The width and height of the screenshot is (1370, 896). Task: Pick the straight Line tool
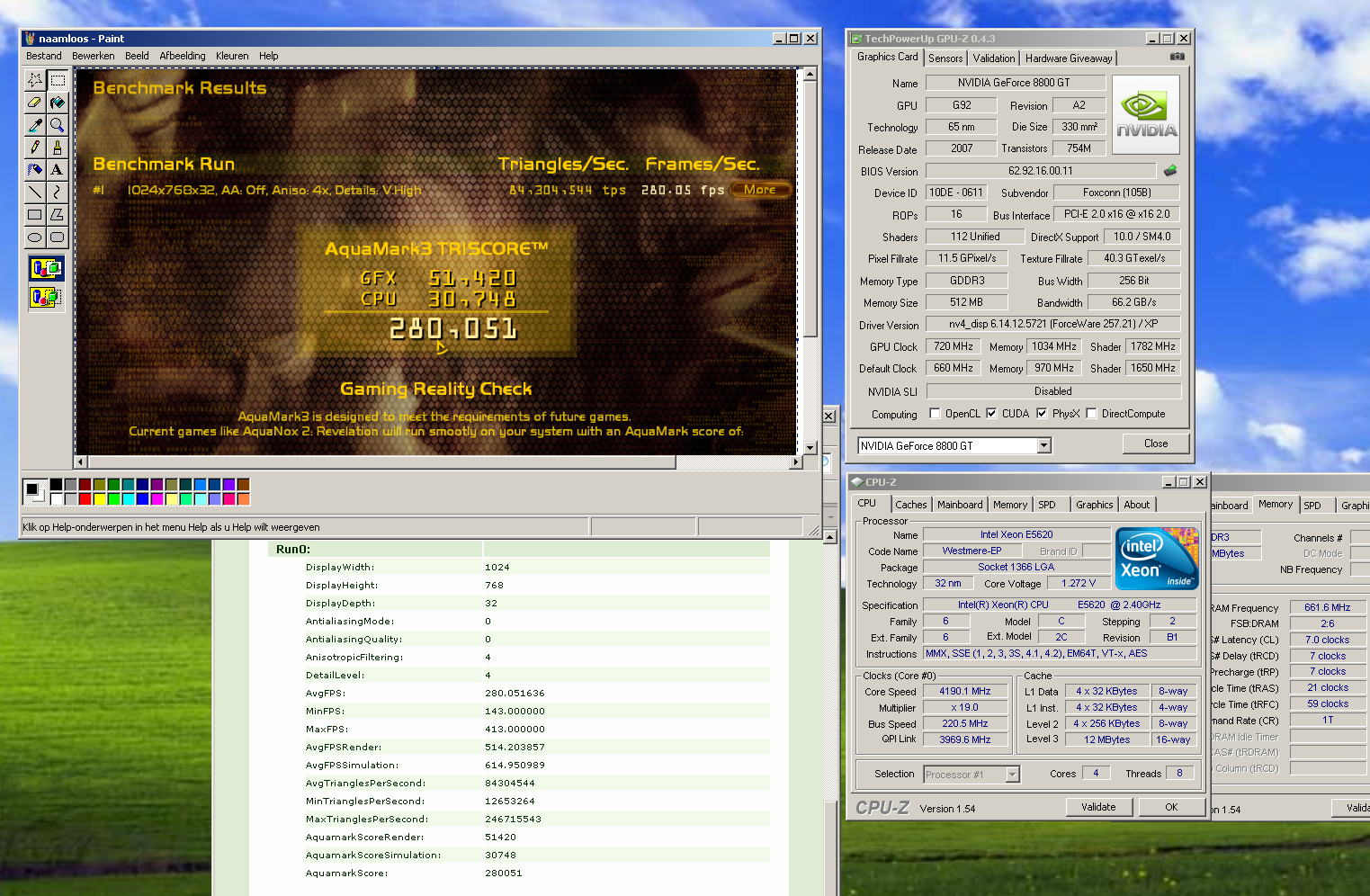(35, 192)
